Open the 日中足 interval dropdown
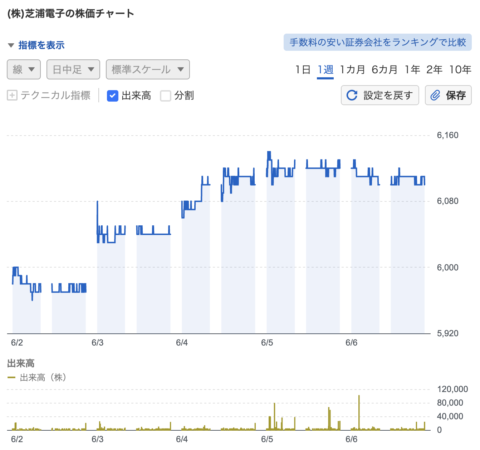480x450 pixels. (73, 69)
